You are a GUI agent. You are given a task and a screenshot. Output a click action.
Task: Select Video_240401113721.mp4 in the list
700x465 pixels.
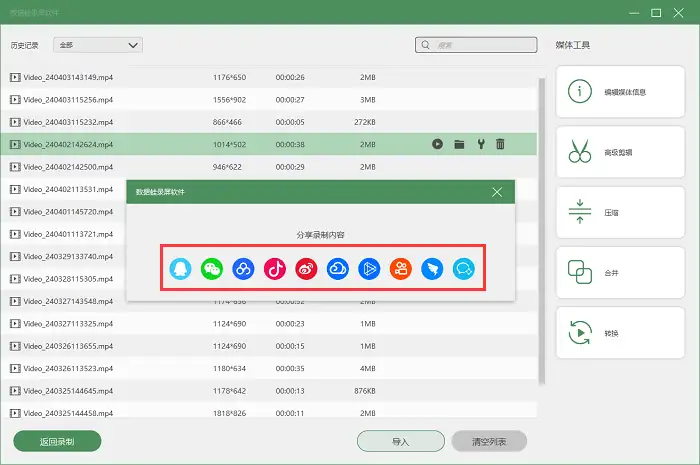point(63,234)
